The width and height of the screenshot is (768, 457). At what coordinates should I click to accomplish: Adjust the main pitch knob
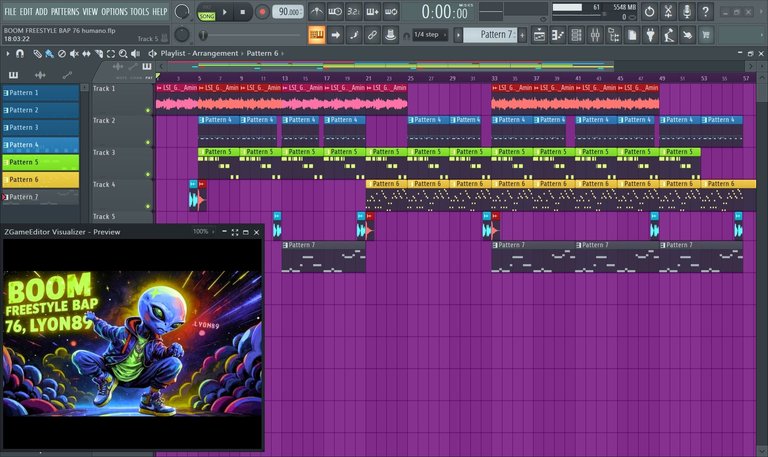click(x=182, y=34)
